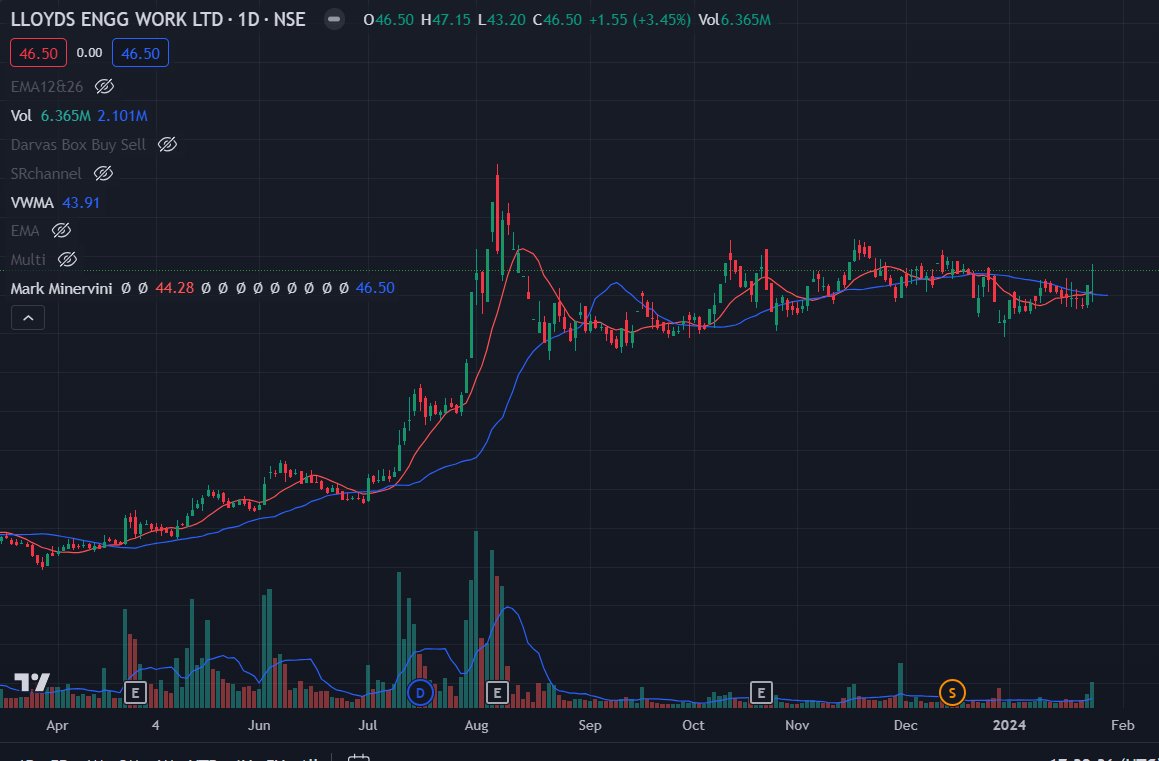Click the header volume reading Vol6.365M
Viewport: 1159px width, 761px height.
pos(735,20)
